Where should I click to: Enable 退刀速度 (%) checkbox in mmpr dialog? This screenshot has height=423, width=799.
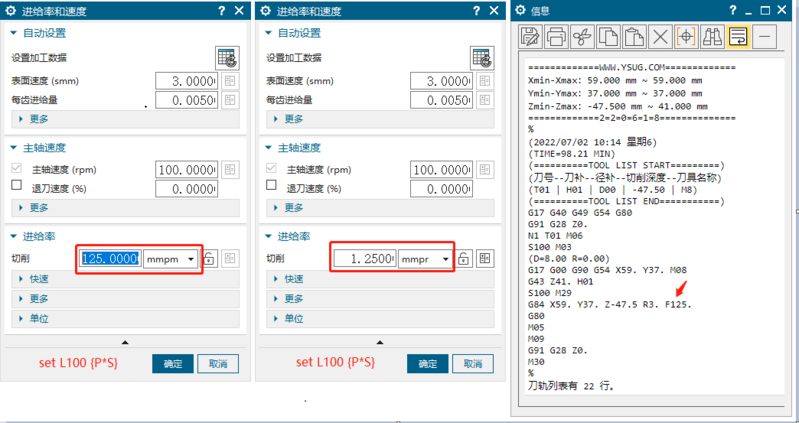point(272,184)
